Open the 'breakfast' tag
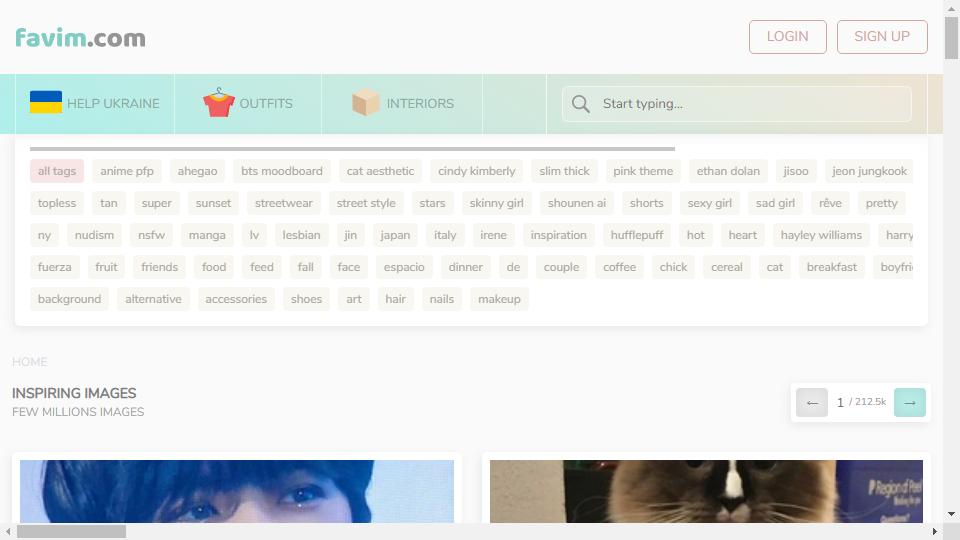This screenshot has width=960, height=540. coord(831,266)
